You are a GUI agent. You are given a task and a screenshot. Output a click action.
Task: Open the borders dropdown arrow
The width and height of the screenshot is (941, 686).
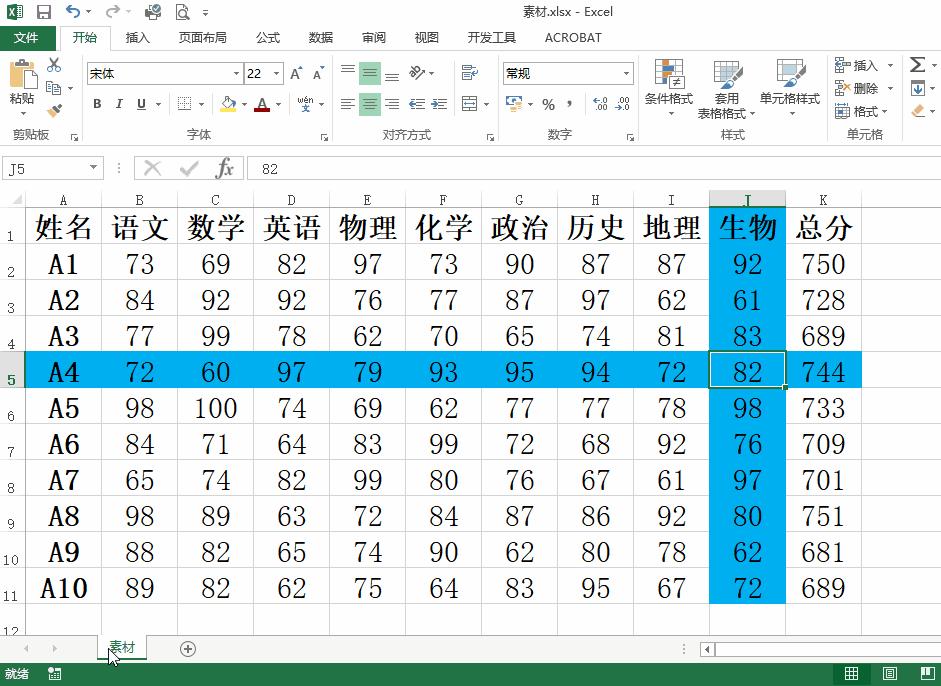(201, 104)
